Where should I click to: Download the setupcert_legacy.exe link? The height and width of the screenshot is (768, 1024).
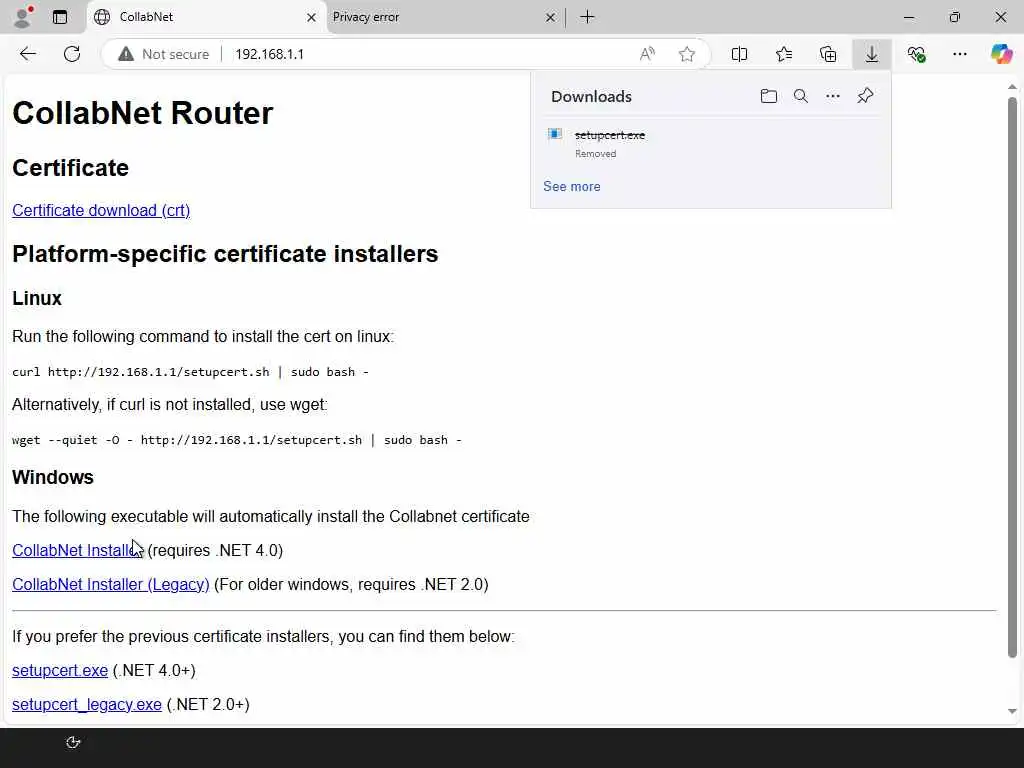[87, 705]
